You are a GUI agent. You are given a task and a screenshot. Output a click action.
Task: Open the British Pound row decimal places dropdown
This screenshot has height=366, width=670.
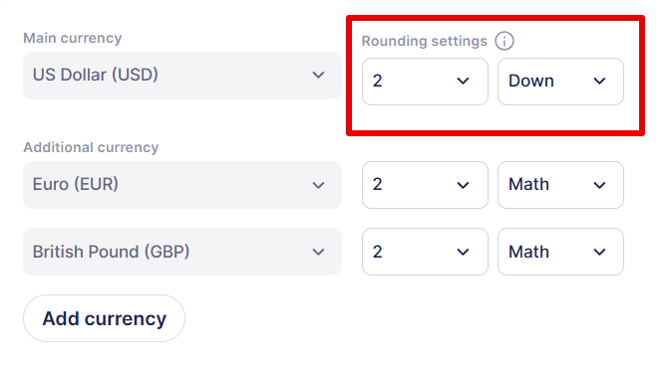pos(425,252)
